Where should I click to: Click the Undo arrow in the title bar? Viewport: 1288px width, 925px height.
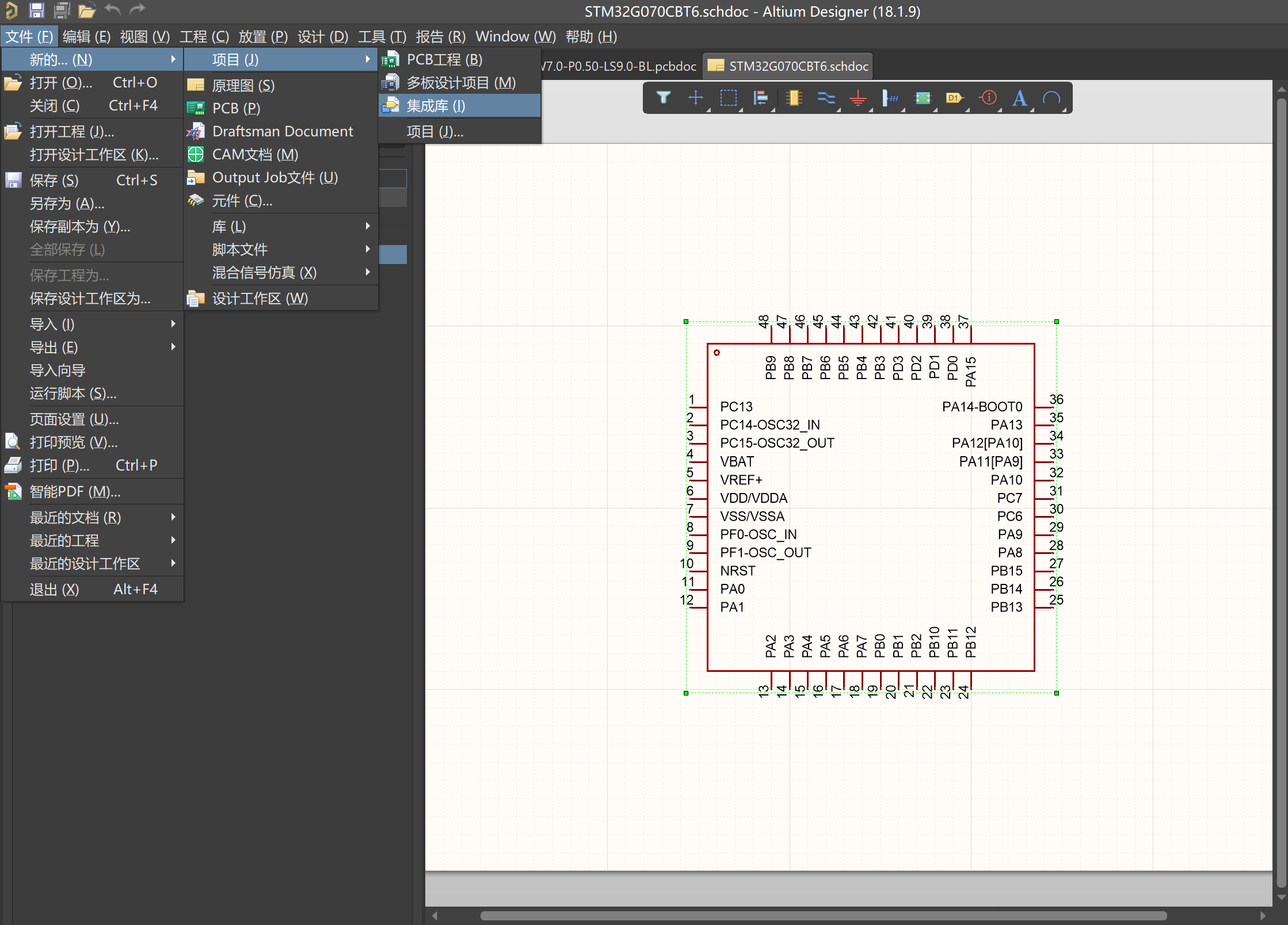pos(113,10)
